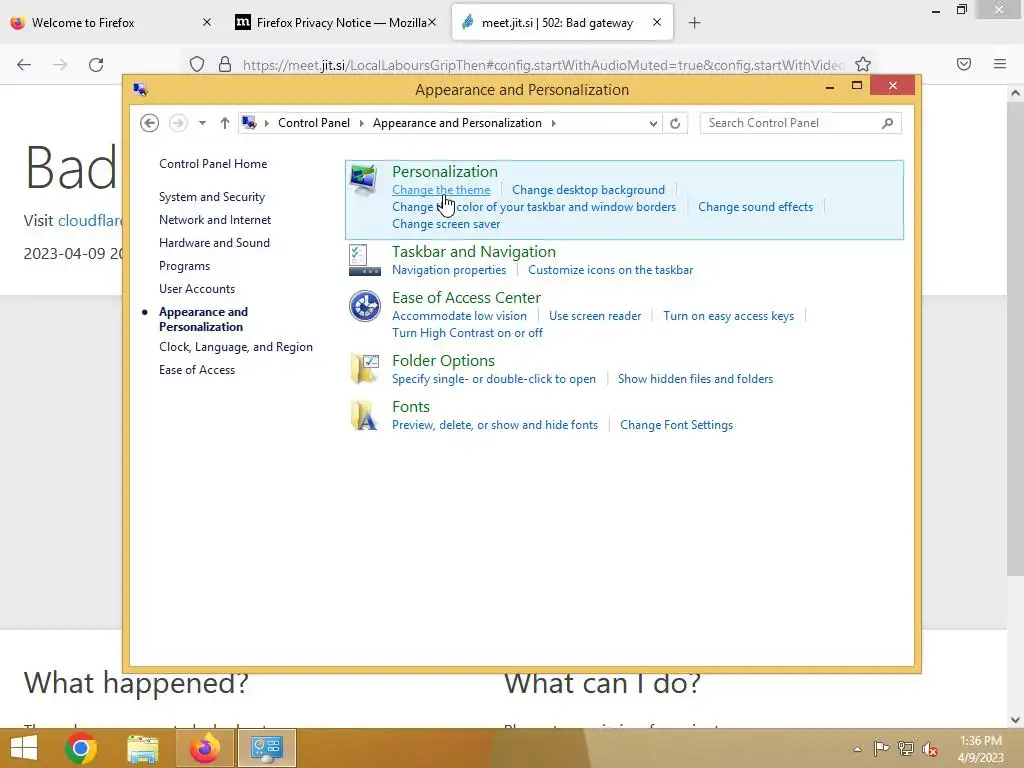Click Accommodate low vision link
The image size is (1024, 768).
(459, 315)
